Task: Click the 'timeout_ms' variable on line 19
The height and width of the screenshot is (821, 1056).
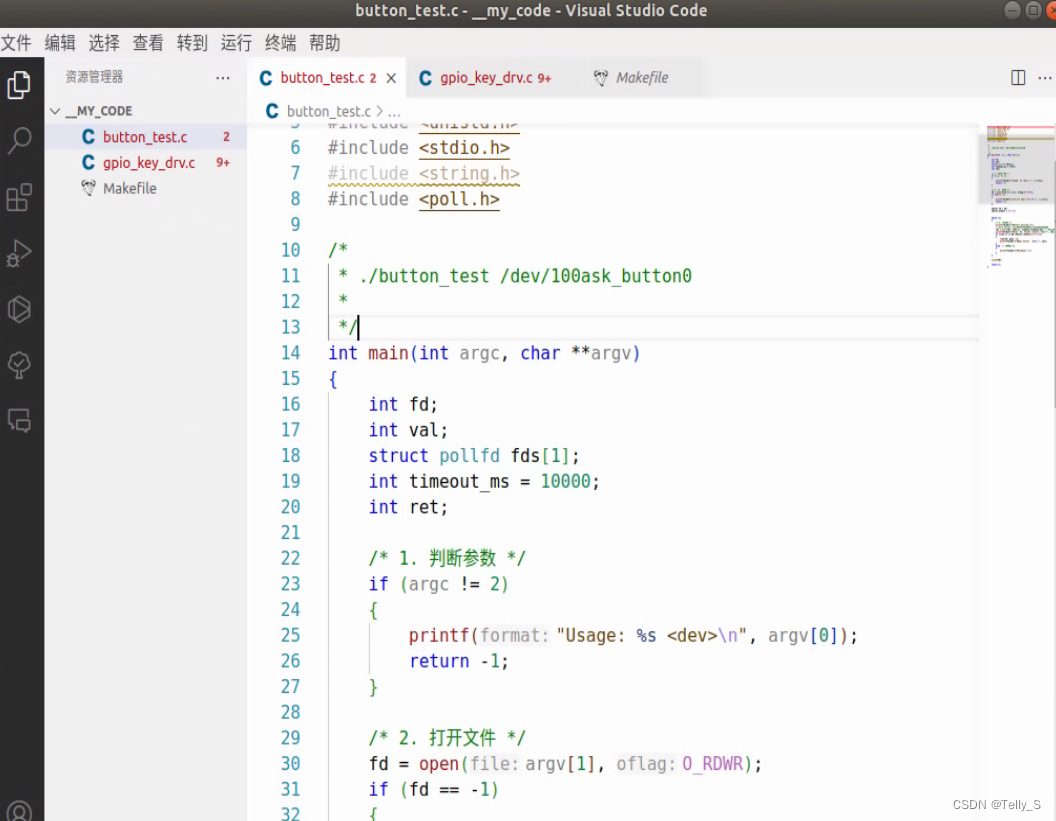Action: click(x=459, y=482)
